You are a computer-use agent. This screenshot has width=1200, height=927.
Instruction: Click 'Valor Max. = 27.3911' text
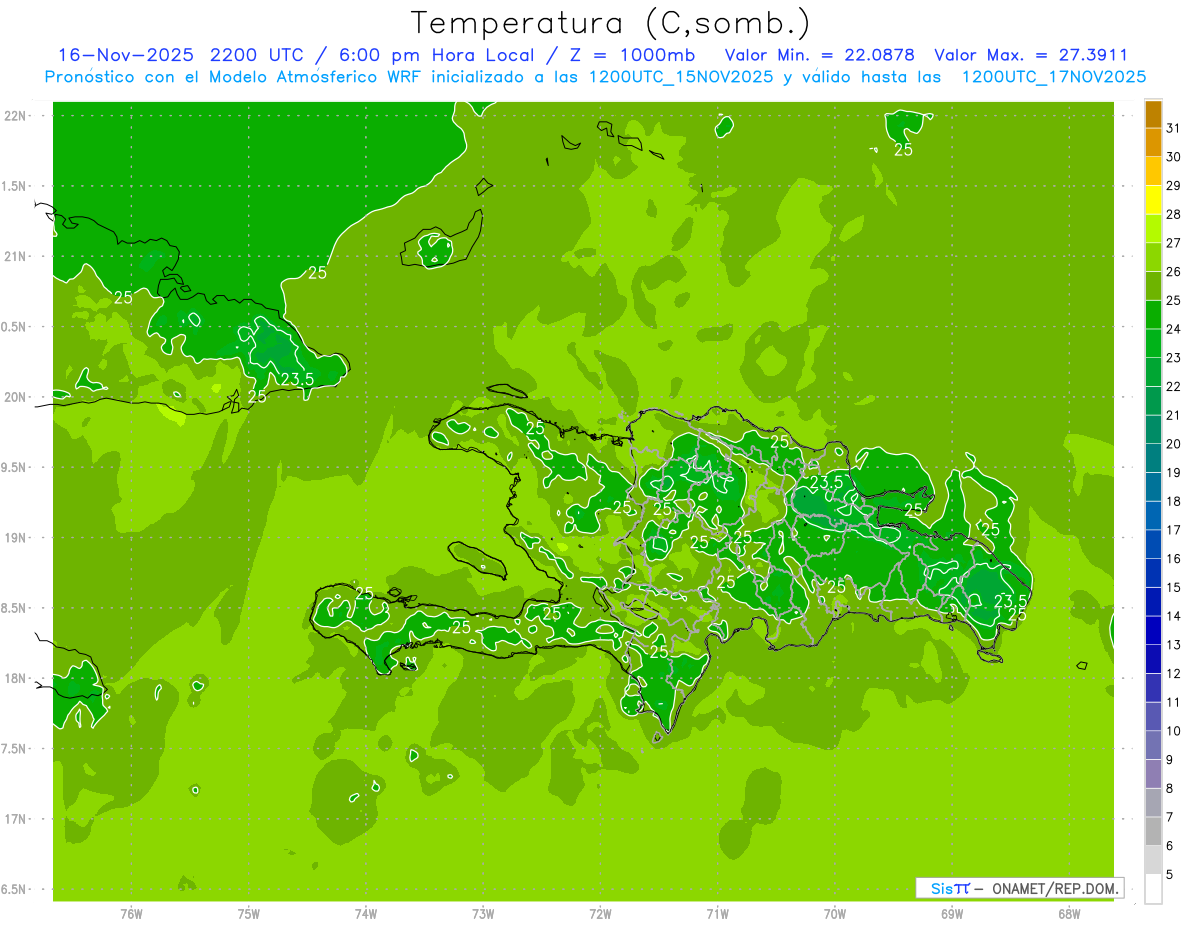point(1030,55)
